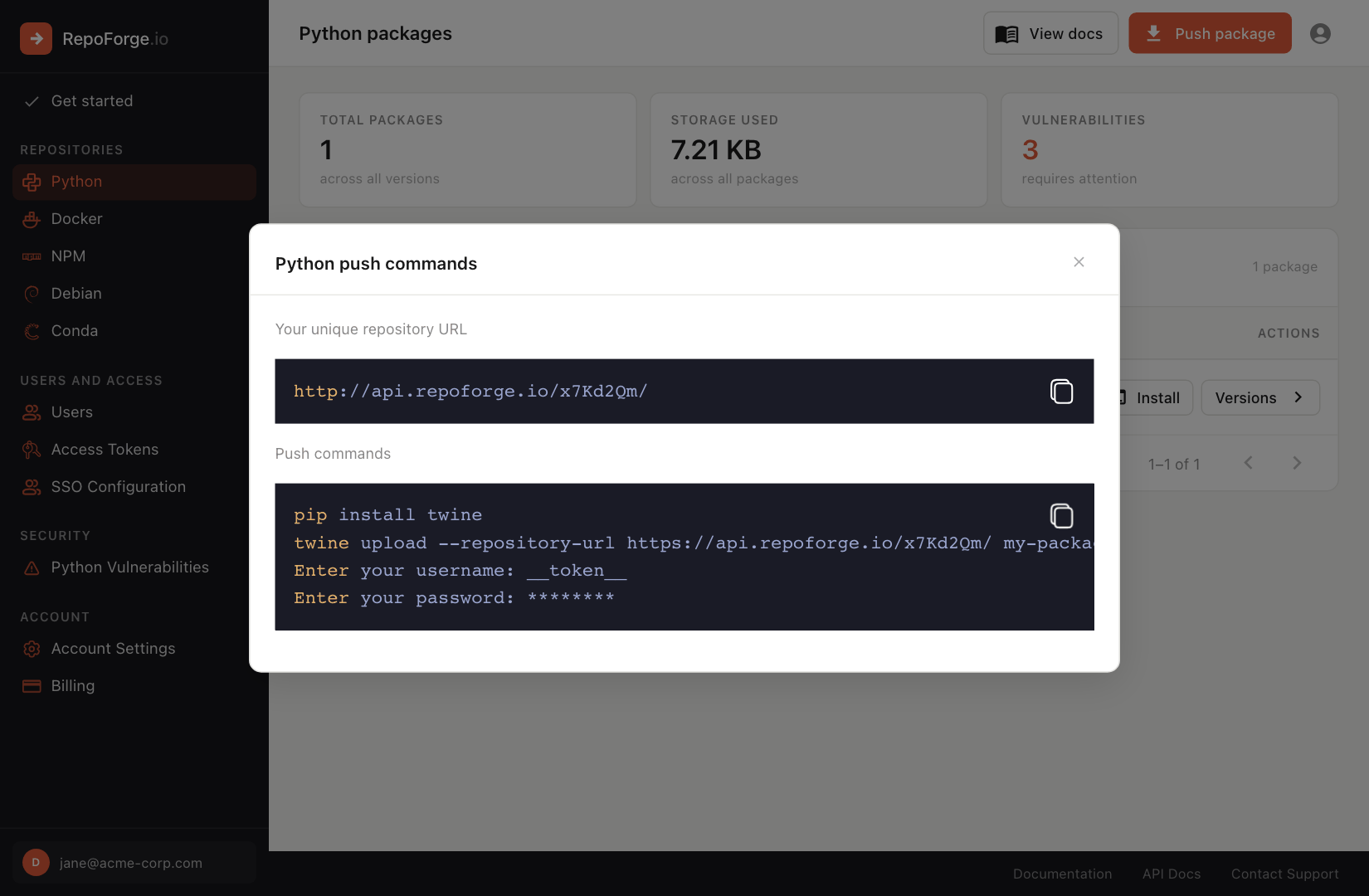Screen dimensions: 1369x896
Task: Click the NPM icon in sidebar
Action: 32,256
